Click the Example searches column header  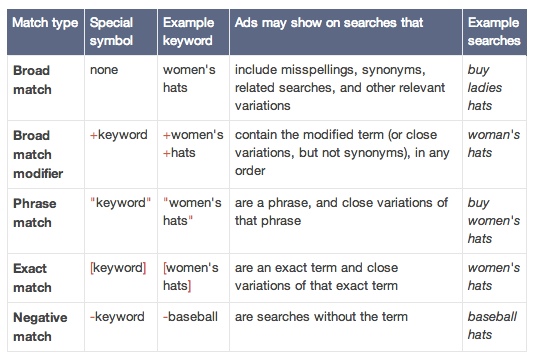click(494, 32)
